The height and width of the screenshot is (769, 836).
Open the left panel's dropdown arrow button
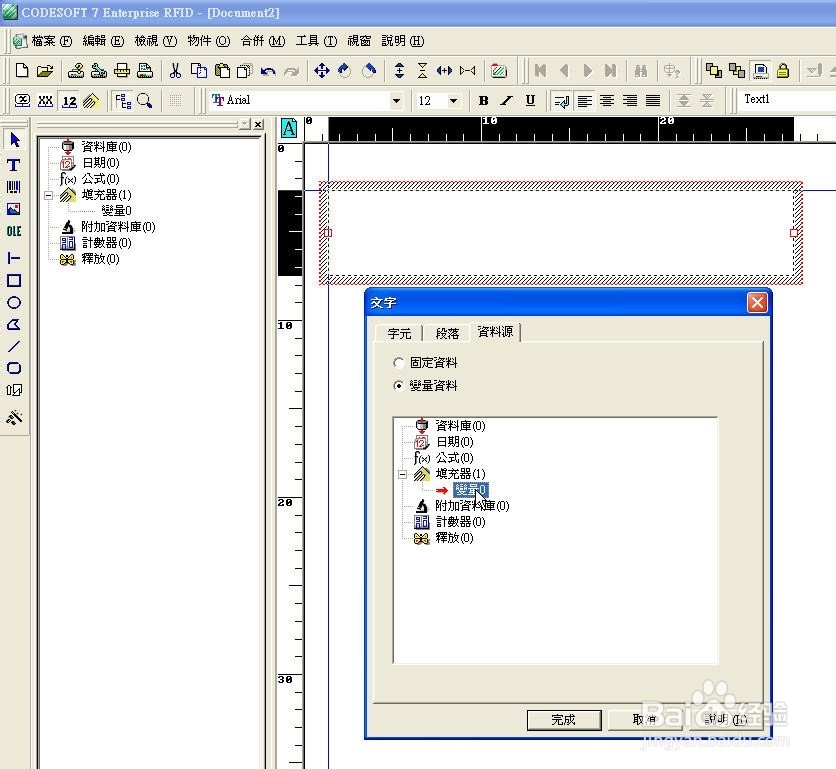[x=244, y=124]
